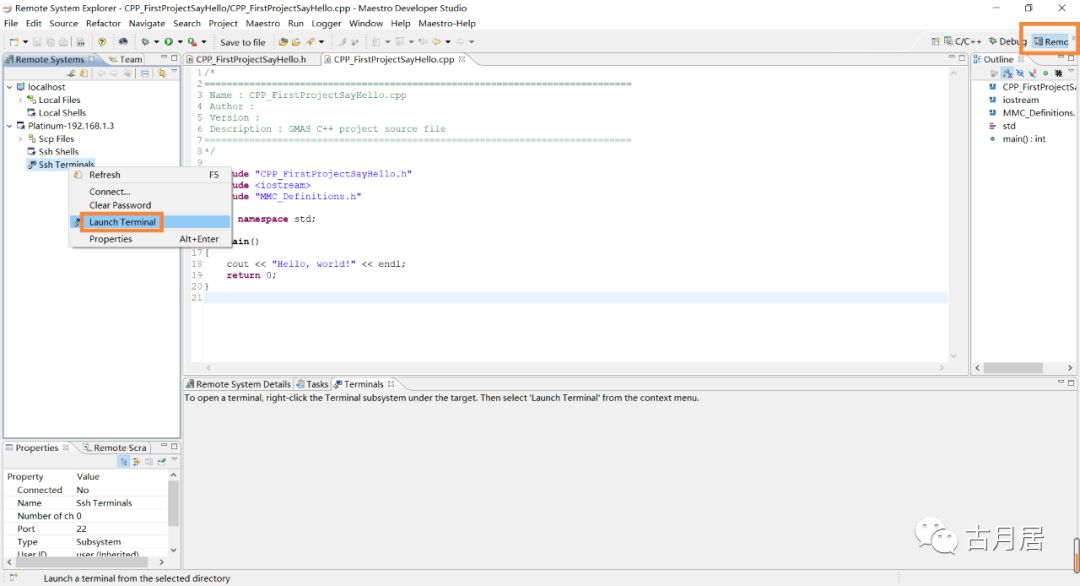The width and height of the screenshot is (1080, 586).
Task: Expand the Scp Files node
Action: coord(20,138)
